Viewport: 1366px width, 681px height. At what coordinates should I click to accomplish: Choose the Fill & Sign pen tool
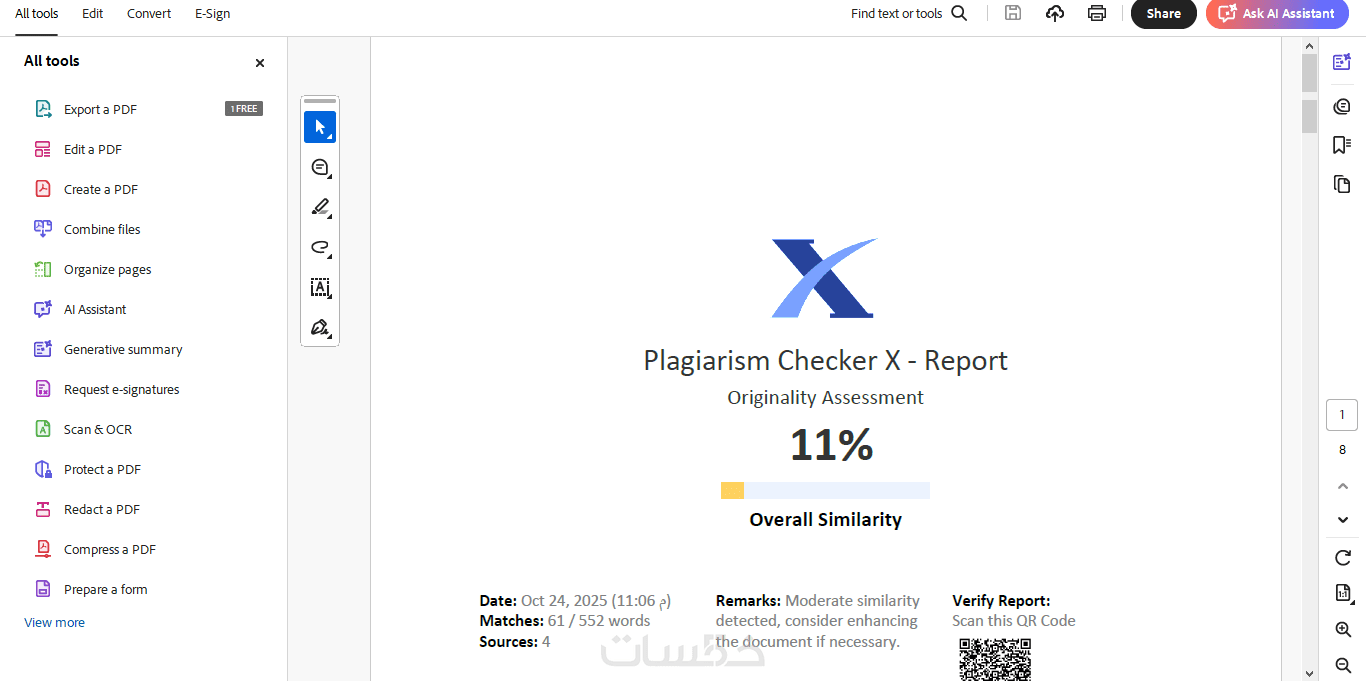pos(320,328)
